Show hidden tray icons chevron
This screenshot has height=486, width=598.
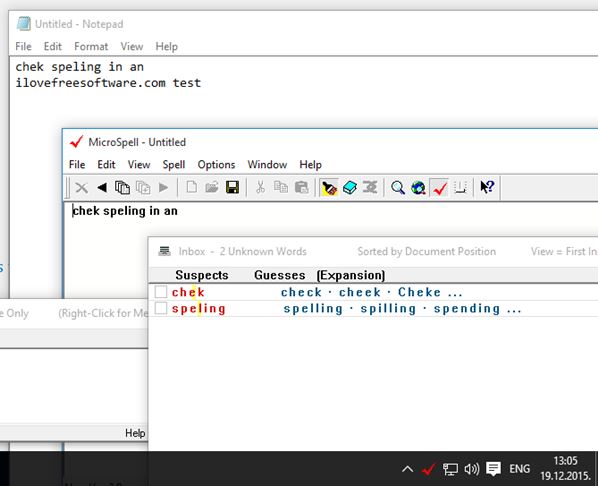click(x=407, y=469)
